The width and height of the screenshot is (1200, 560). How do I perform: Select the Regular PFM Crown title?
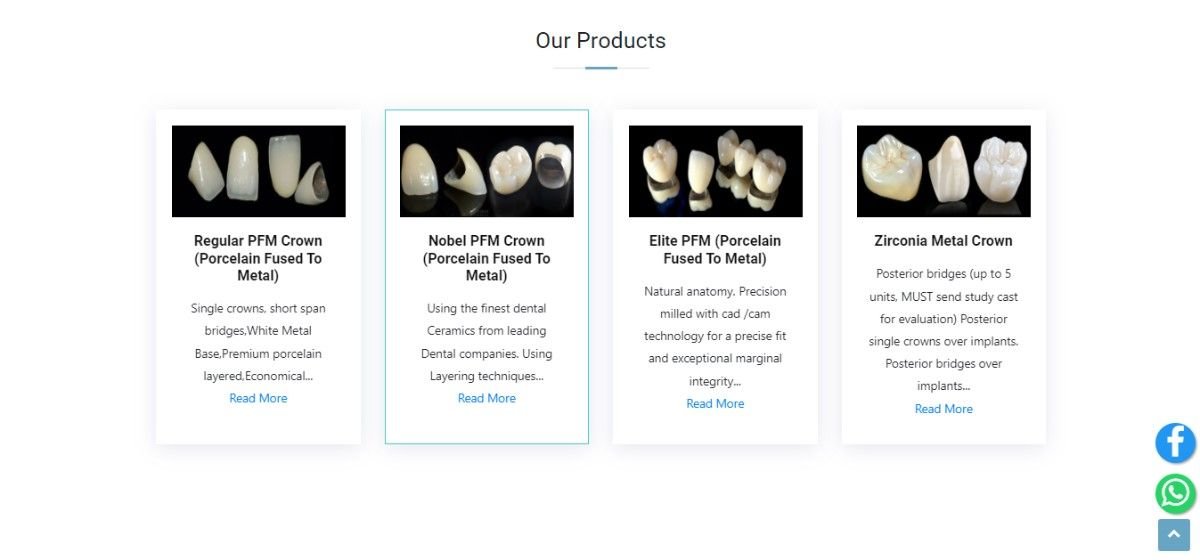pyautogui.click(x=258, y=258)
